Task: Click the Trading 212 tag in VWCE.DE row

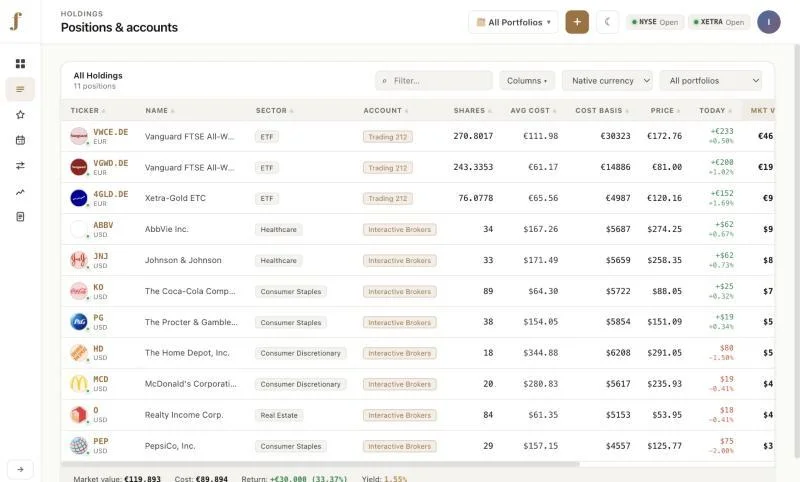Action: 388,137
